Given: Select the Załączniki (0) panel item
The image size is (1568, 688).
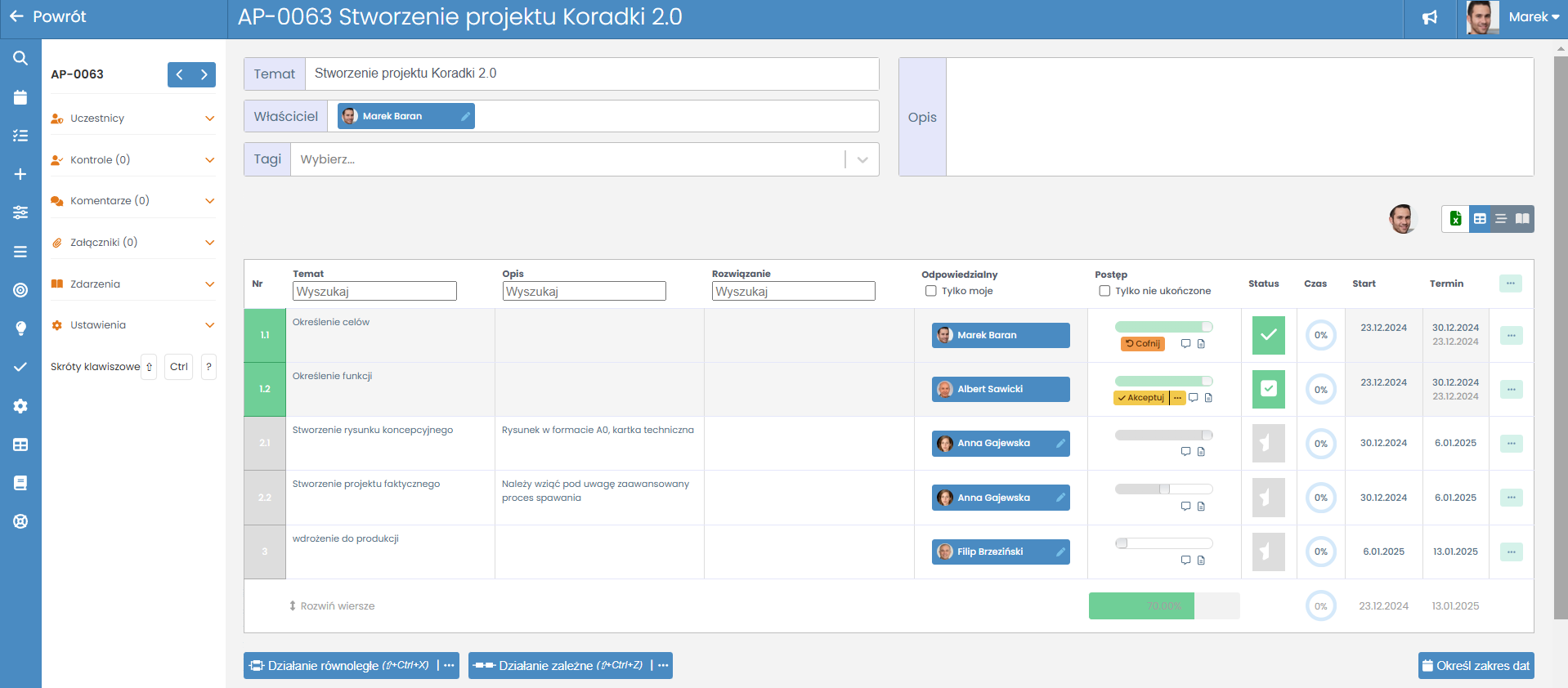Looking at the screenshot, I should pos(132,243).
